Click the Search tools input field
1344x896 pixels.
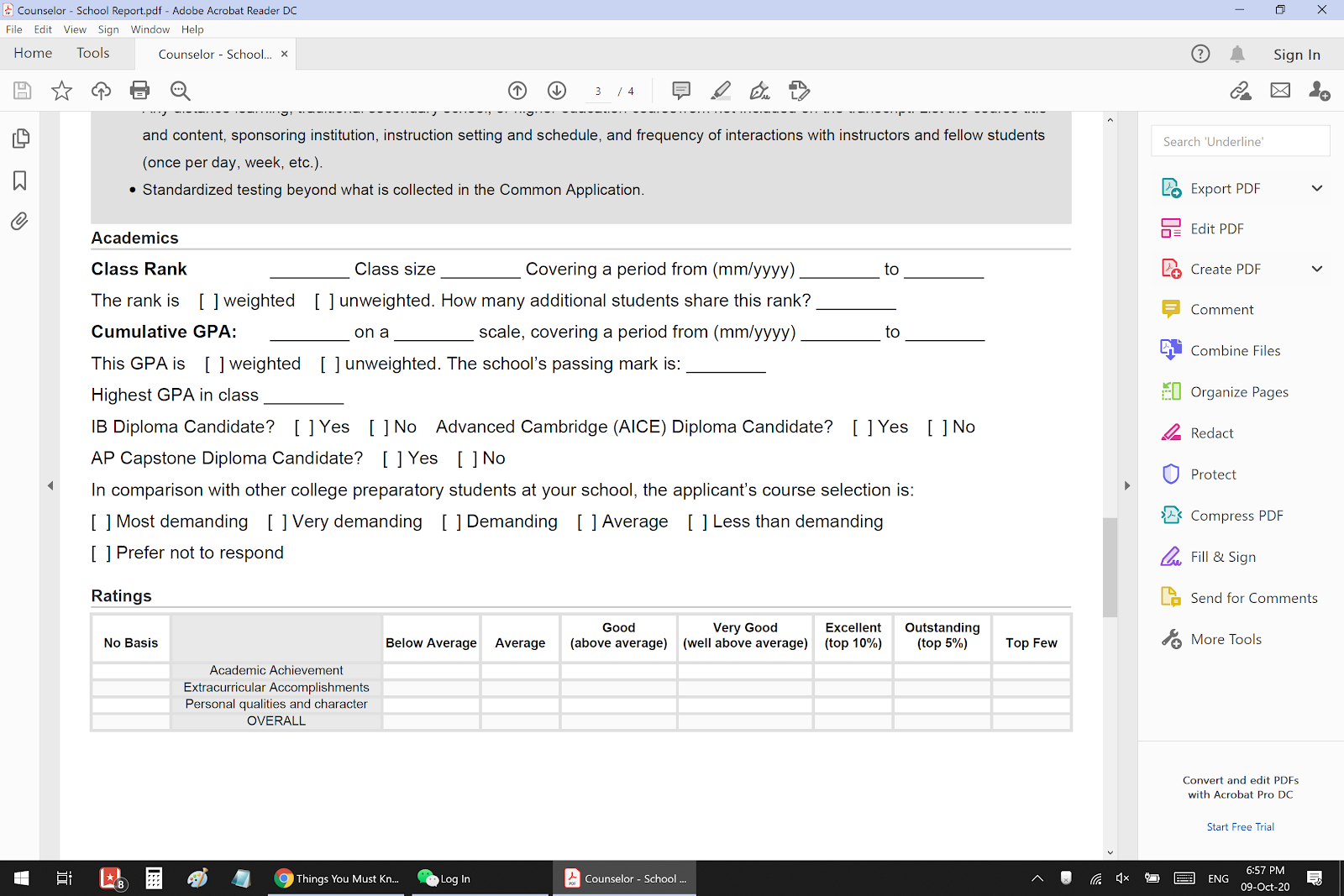coord(1241,141)
